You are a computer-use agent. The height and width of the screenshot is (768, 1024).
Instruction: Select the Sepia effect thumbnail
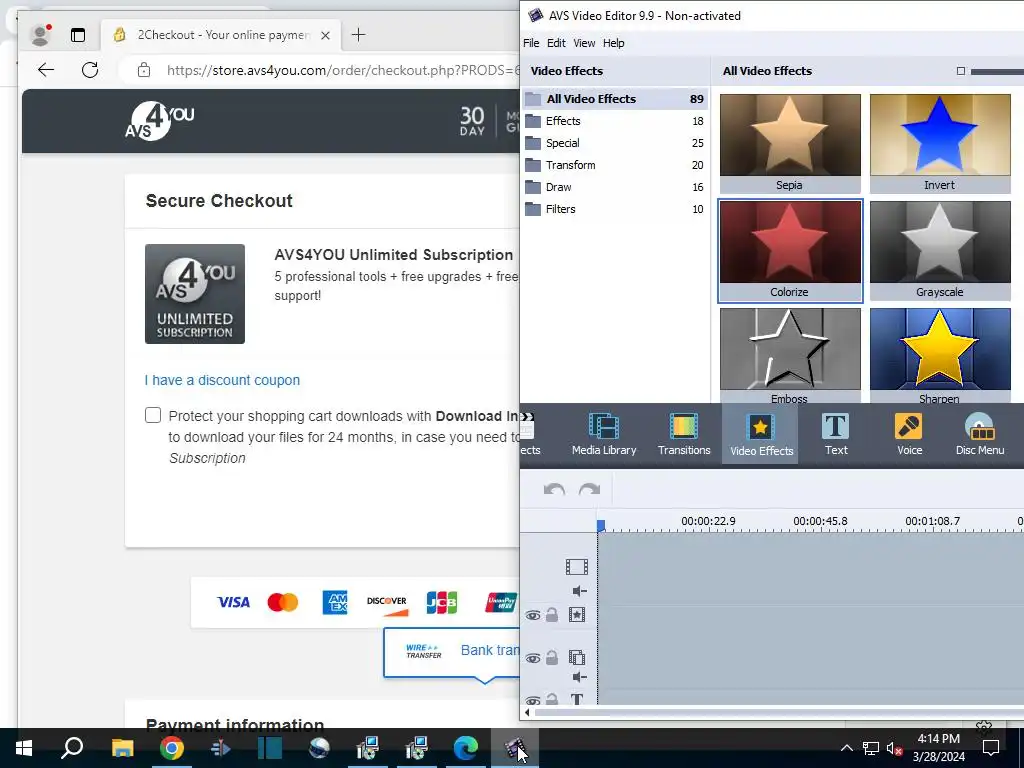(790, 142)
